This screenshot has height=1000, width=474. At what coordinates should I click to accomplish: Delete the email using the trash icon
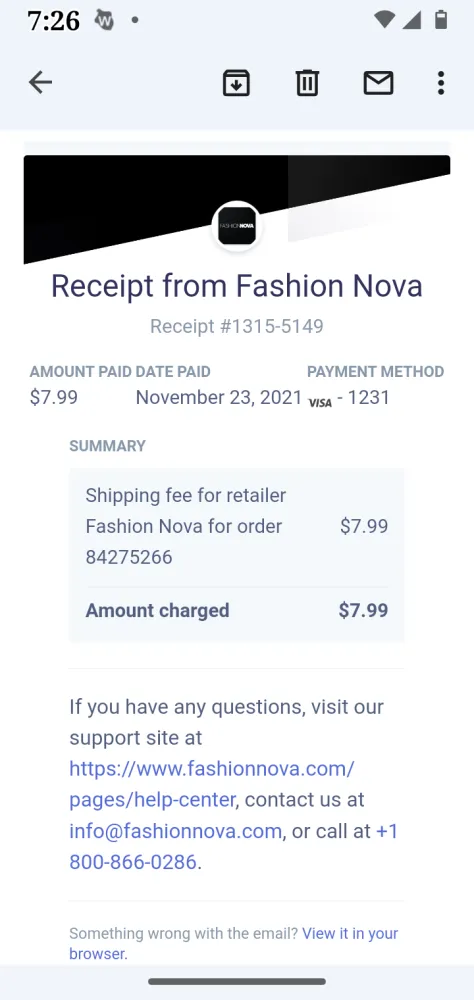[x=307, y=83]
